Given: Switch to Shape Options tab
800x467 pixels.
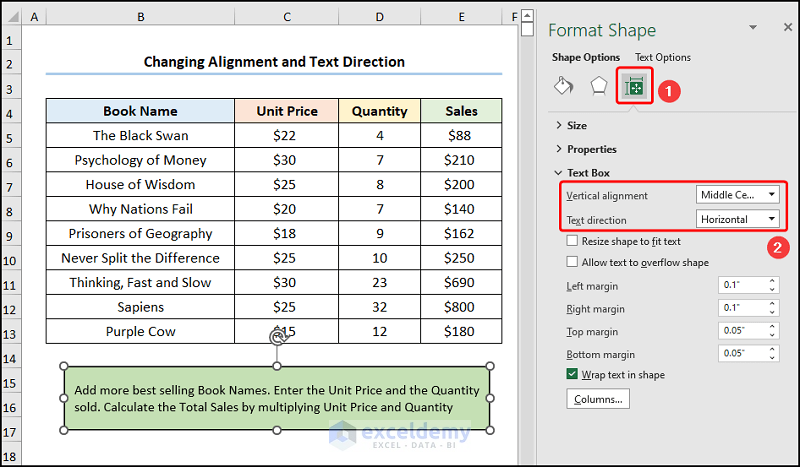Looking at the screenshot, I should tap(586, 57).
